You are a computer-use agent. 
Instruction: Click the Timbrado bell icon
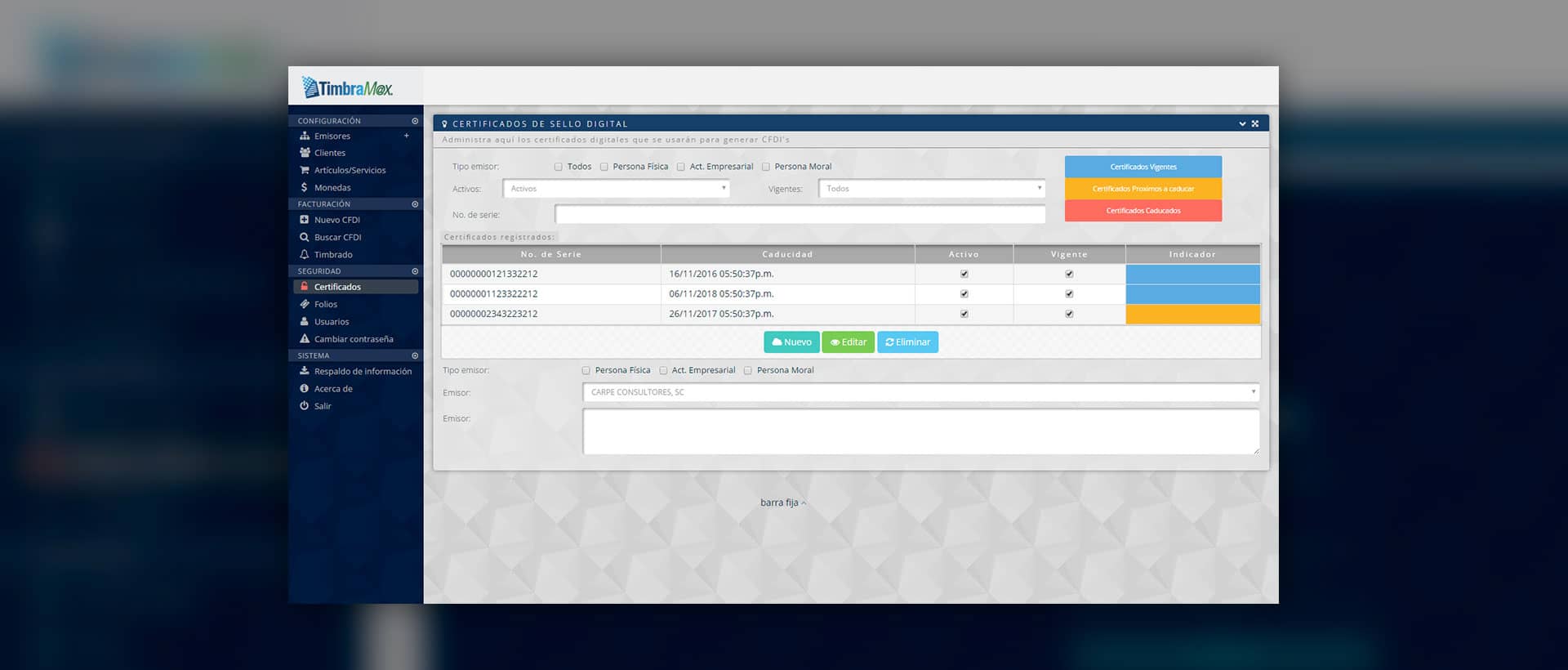(305, 254)
